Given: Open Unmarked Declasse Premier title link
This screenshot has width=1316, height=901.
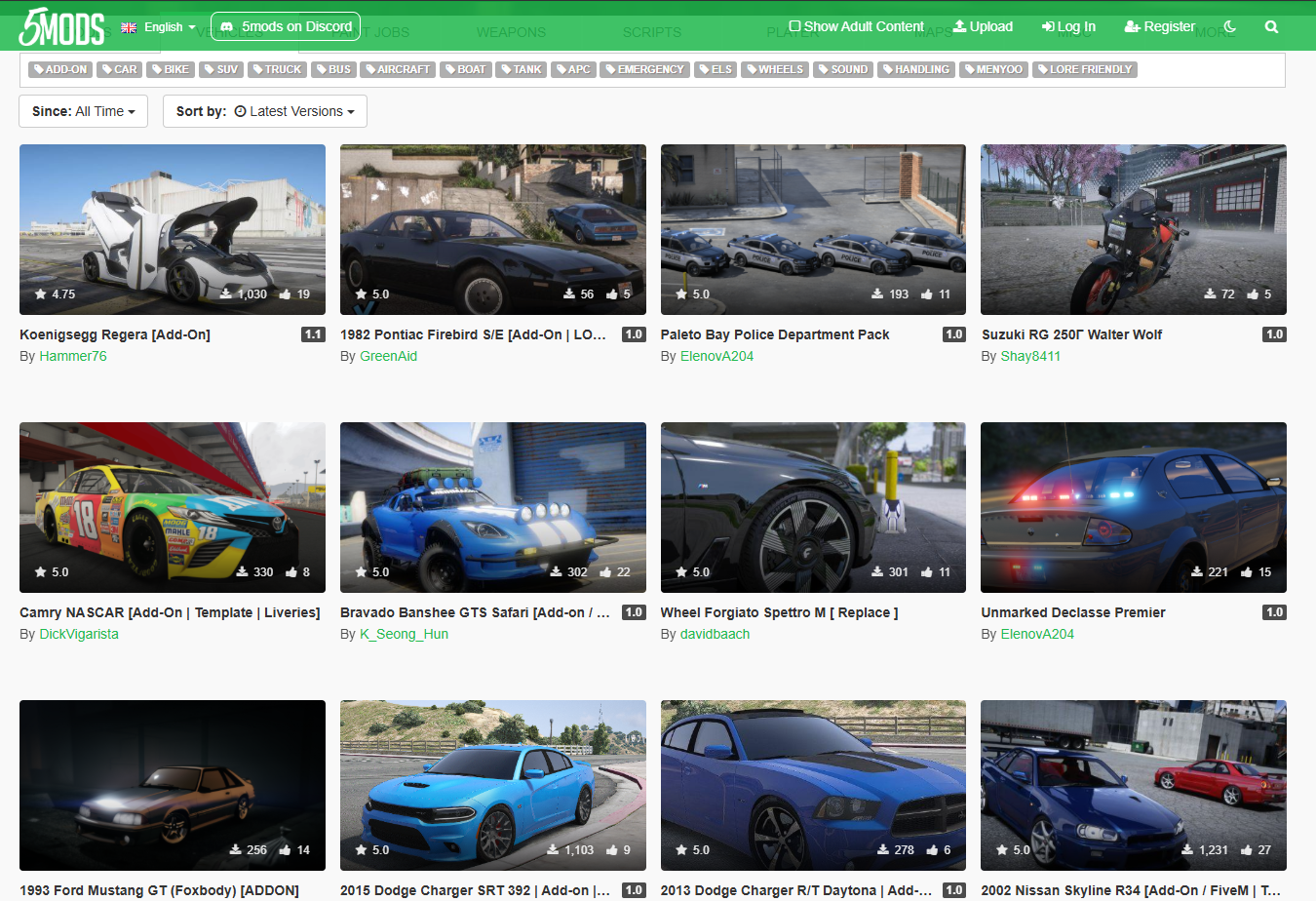Looking at the screenshot, I should (x=1073, y=612).
